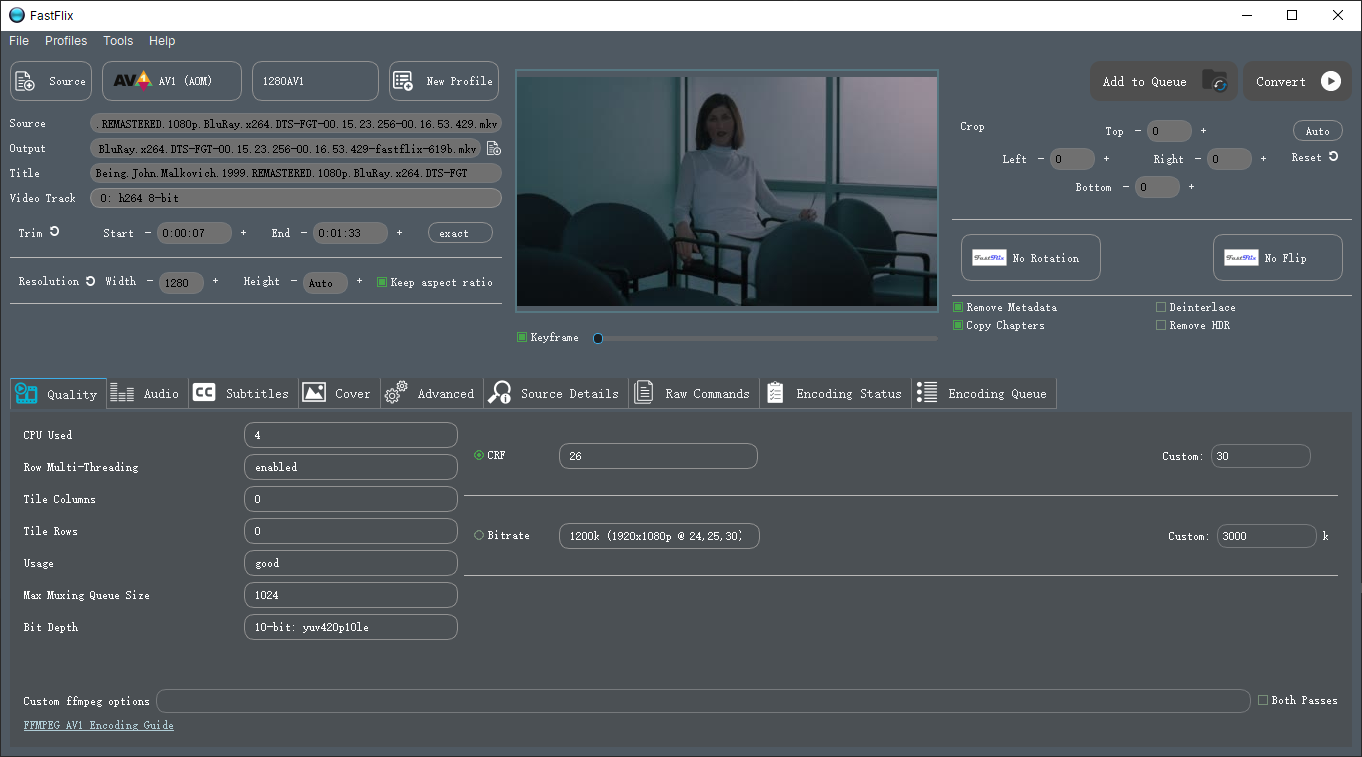This screenshot has height=757, width=1362.
Task: Enable the Deinterlace checkbox
Action: point(1161,307)
